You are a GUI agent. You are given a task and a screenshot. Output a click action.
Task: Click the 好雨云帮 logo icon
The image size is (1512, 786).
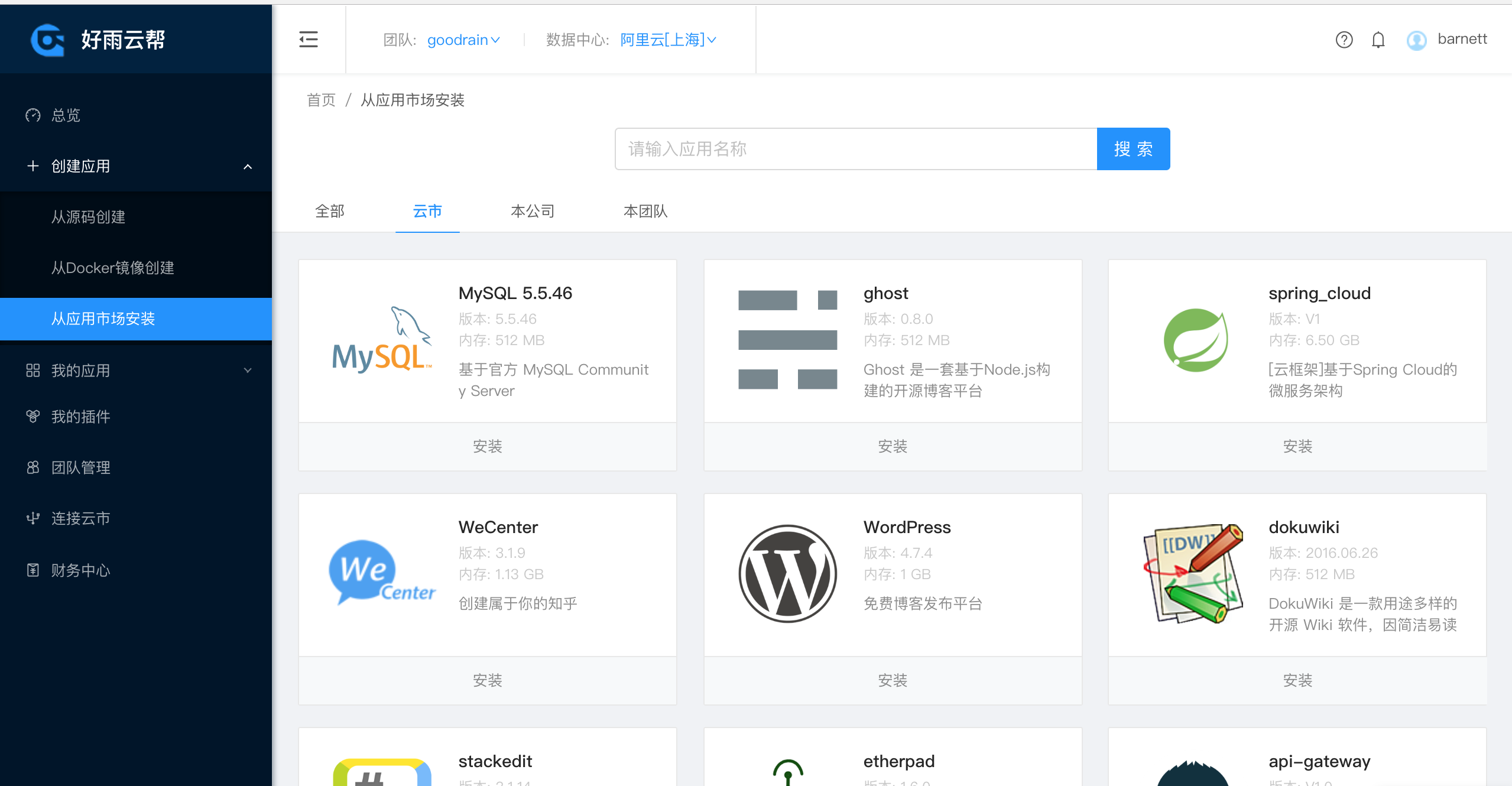click(47, 40)
